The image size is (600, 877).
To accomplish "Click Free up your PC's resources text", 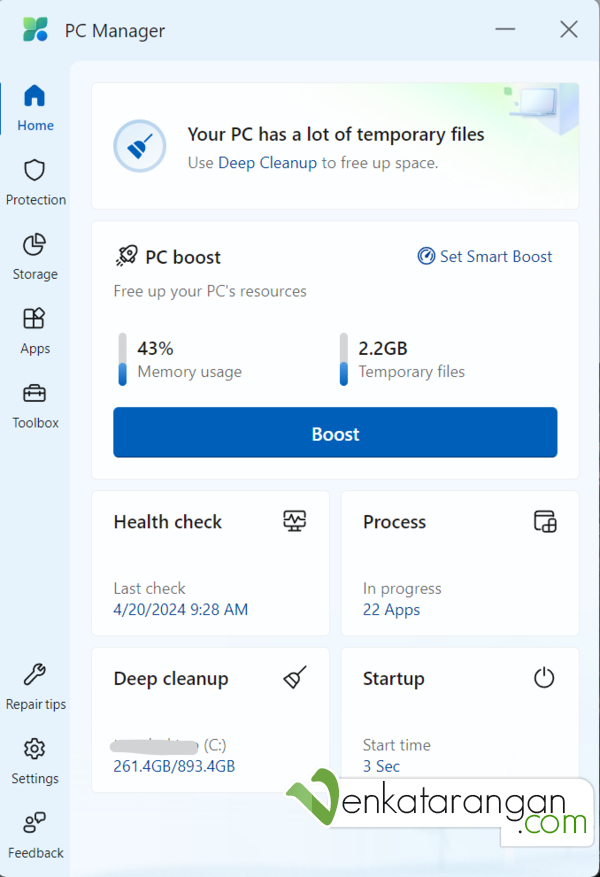I will pyautogui.click(x=210, y=291).
